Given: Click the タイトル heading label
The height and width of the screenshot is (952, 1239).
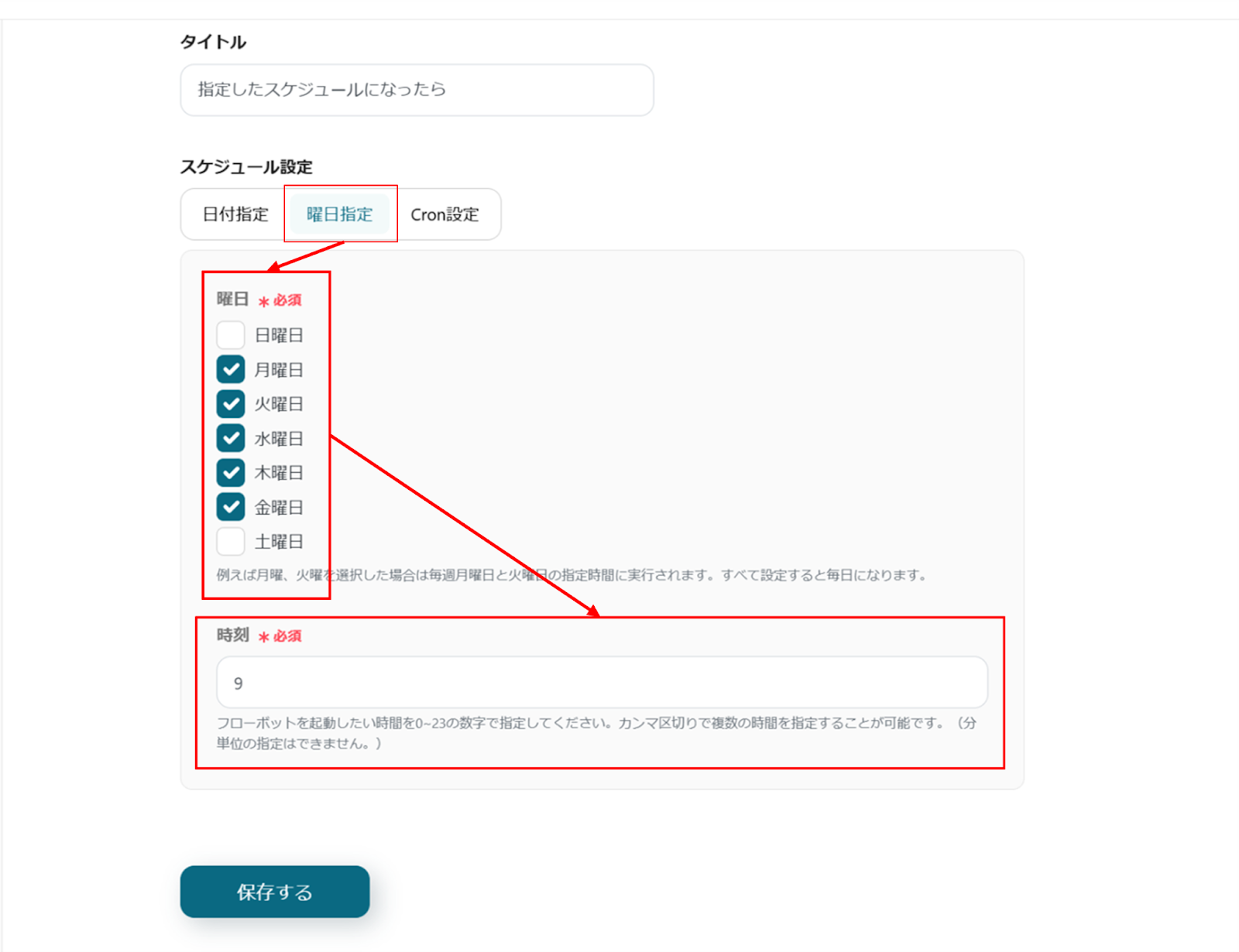Looking at the screenshot, I should click(213, 42).
